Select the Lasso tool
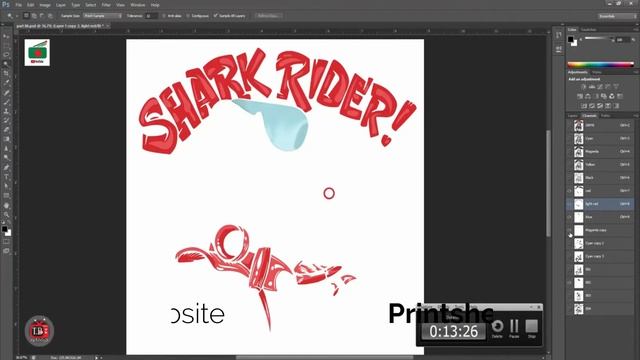This screenshot has width=640, height=360. pyautogui.click(x=6, y=55)
